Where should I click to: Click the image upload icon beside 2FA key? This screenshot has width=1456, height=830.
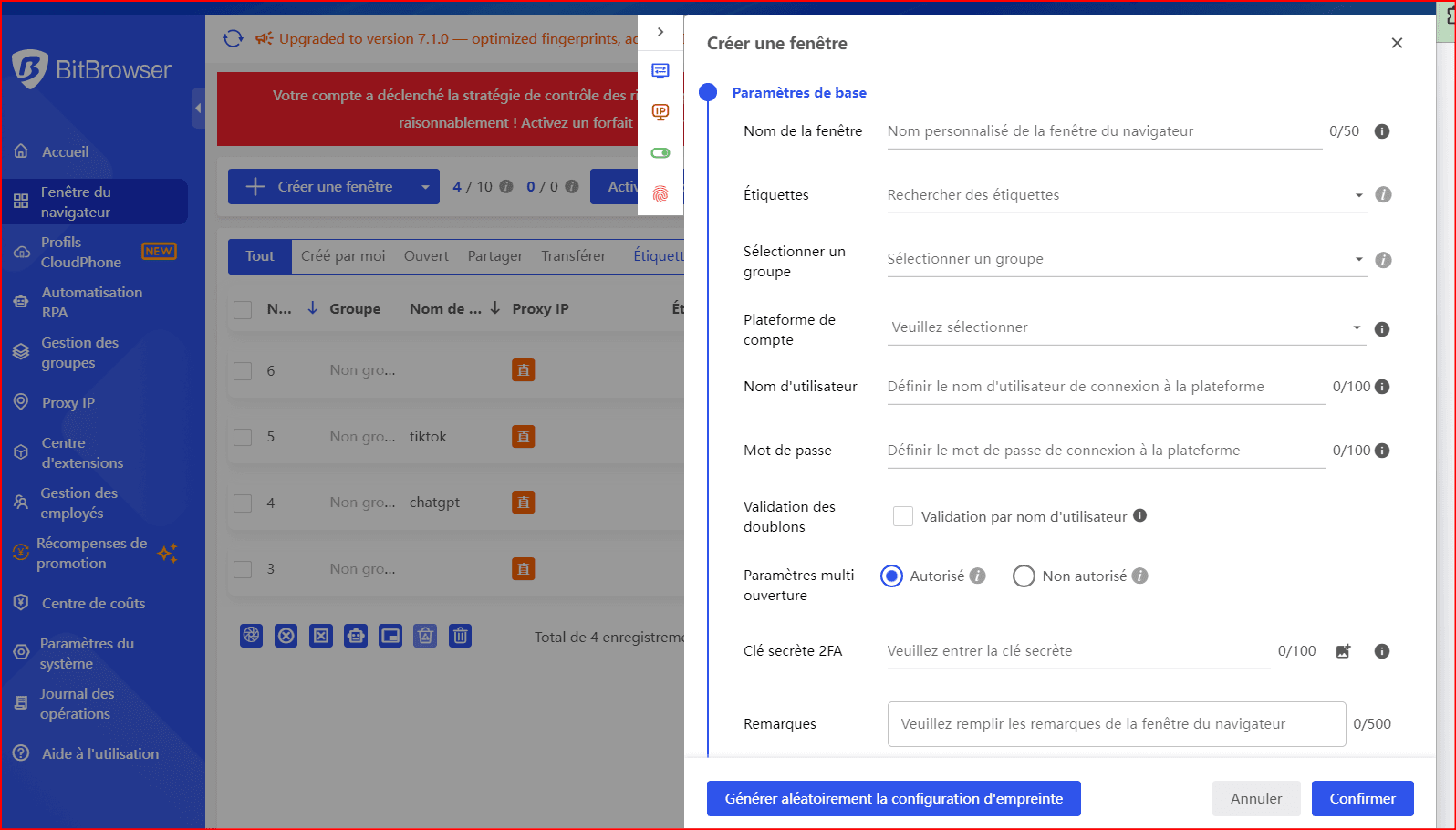1343,651
